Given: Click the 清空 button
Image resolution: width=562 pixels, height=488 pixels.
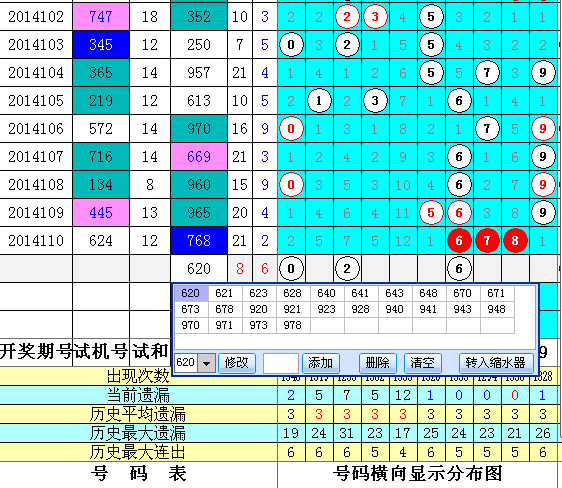Looking at the screenshot, I should pos(422,363).
